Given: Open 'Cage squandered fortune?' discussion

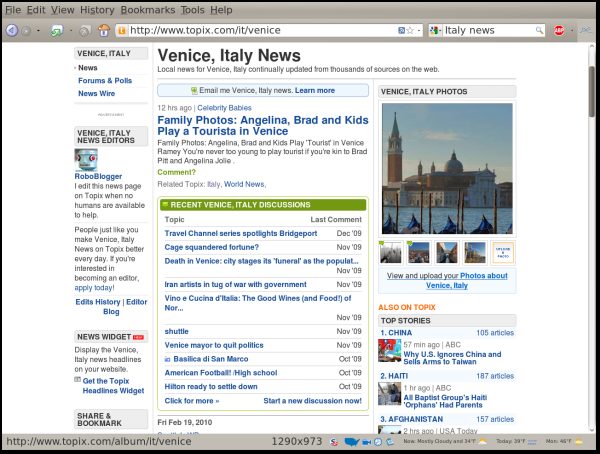Looking at the screenshot, I should [x=212, y=247].
